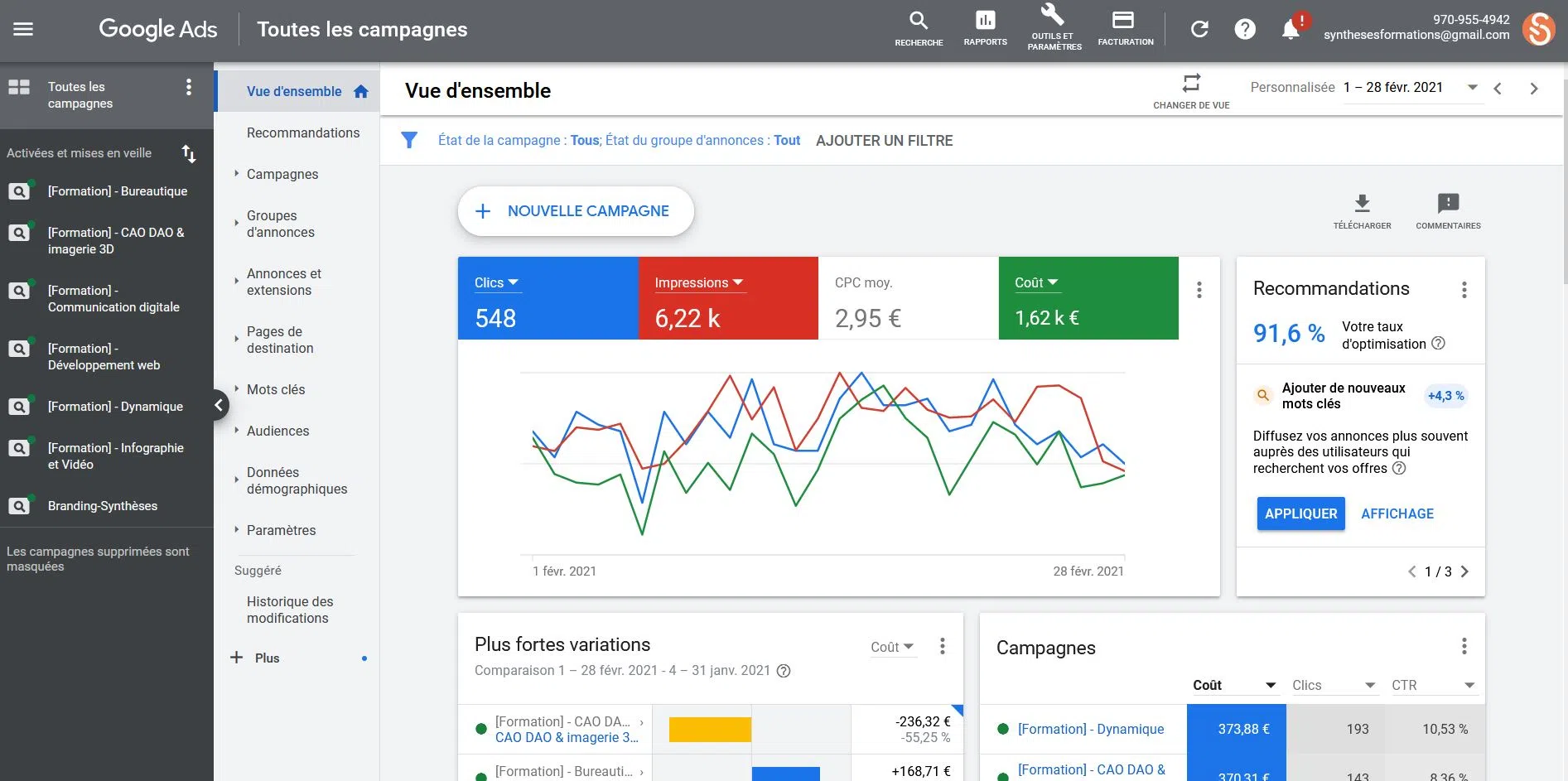
Task: Click the refresh icon in header
Action: (x=1199, y=30)
